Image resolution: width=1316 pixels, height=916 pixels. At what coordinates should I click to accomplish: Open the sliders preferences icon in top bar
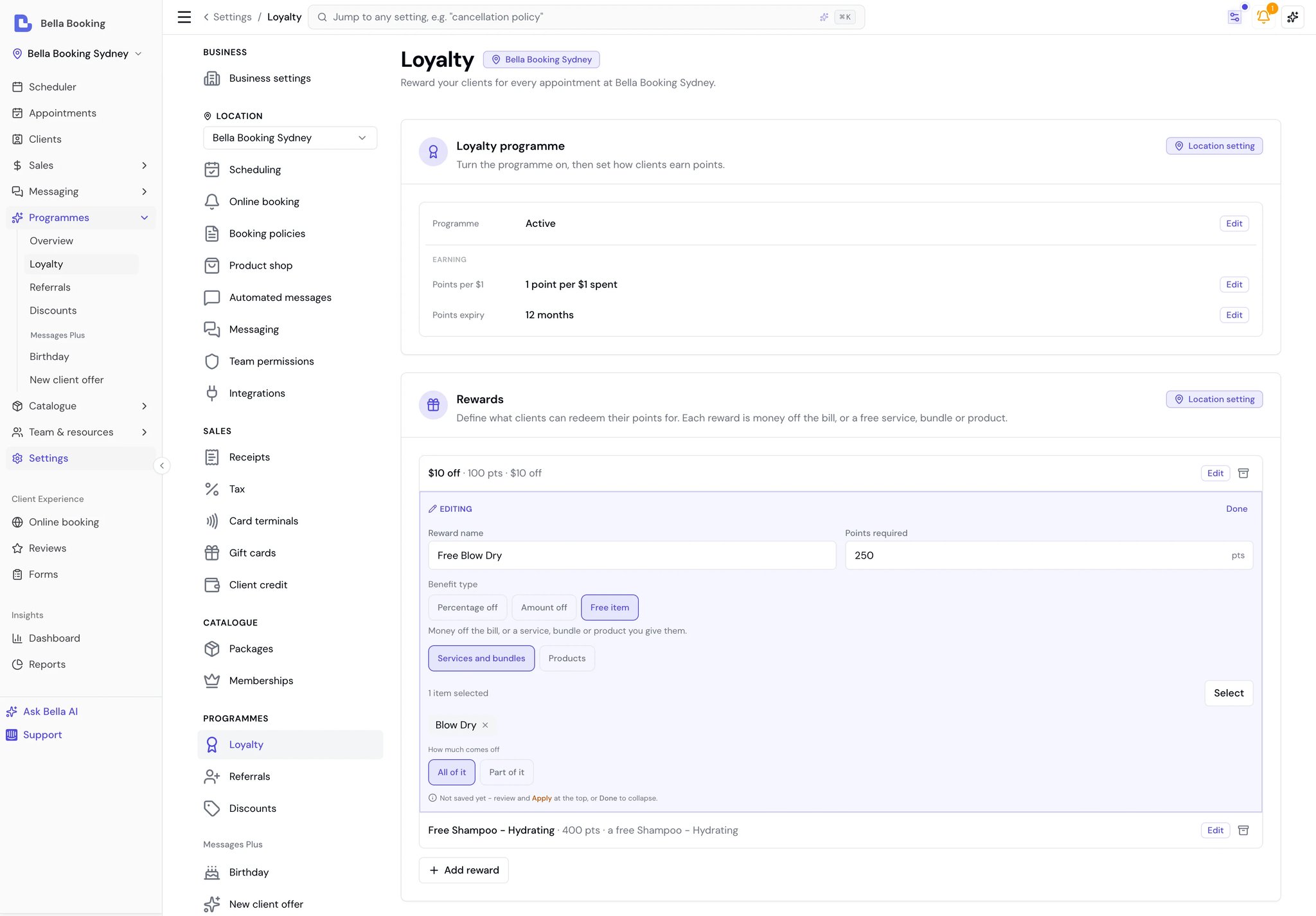tap(1234, 17)
